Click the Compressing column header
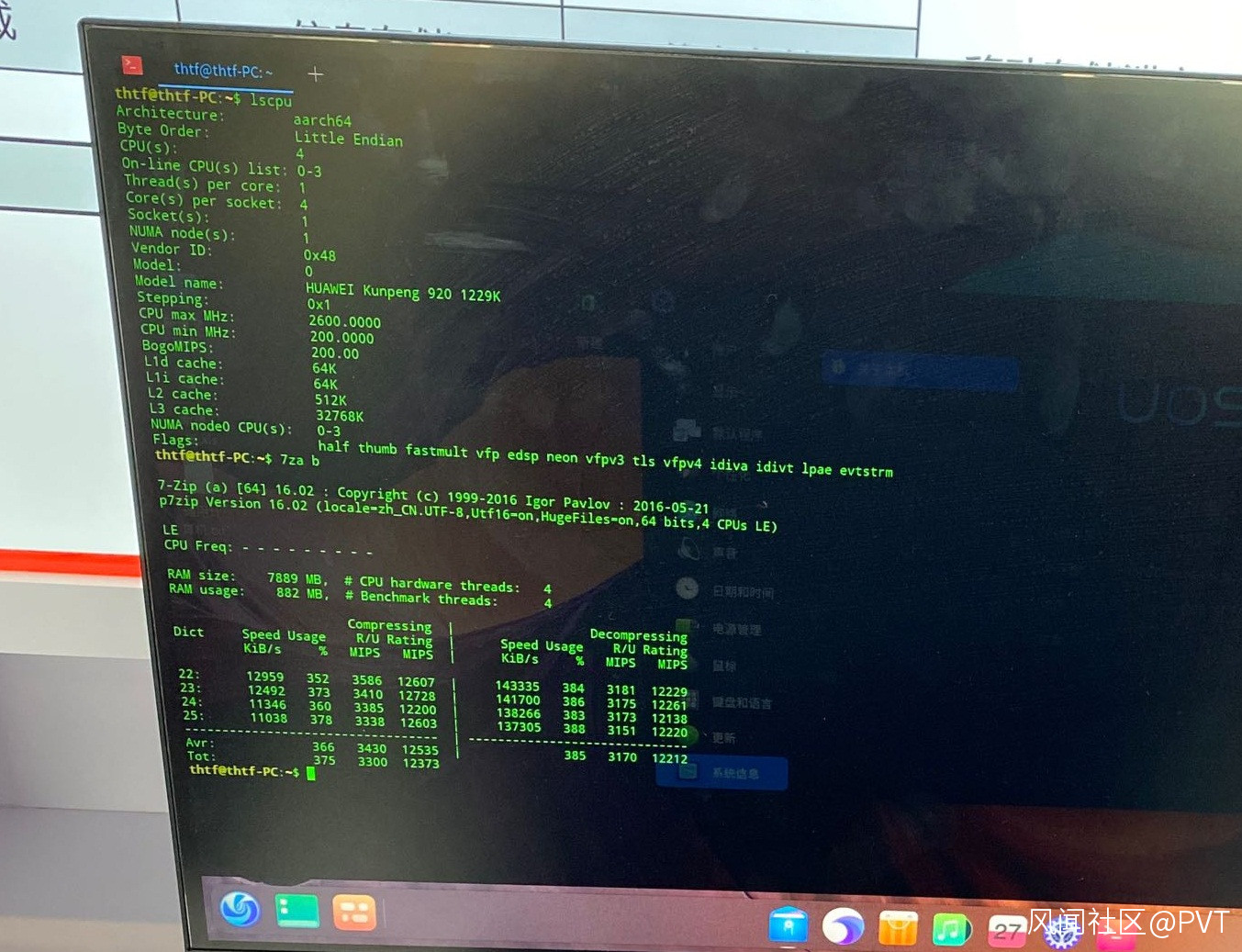The height and width of the screenshot is (952, 1242). pos(389,625)
